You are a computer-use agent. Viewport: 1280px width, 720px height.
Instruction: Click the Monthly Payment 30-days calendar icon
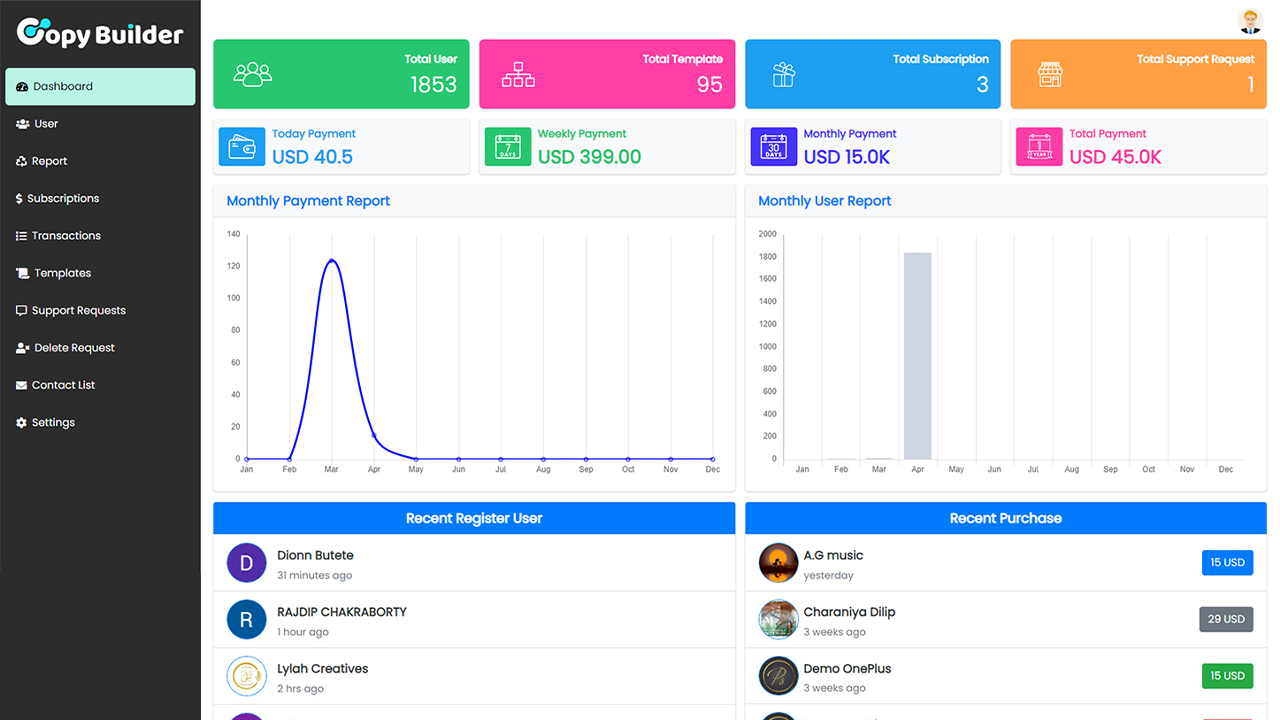coord(773,147)
